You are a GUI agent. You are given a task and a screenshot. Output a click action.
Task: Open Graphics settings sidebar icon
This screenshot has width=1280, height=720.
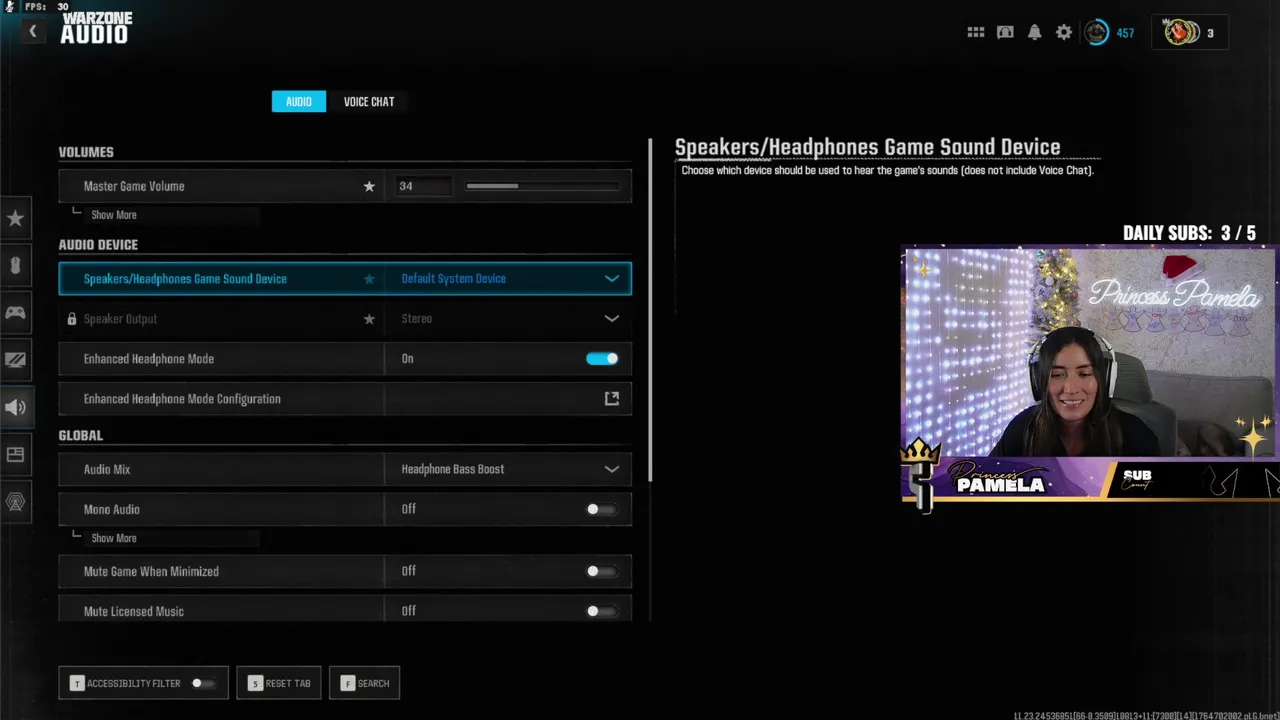click(x=15, y=360)
